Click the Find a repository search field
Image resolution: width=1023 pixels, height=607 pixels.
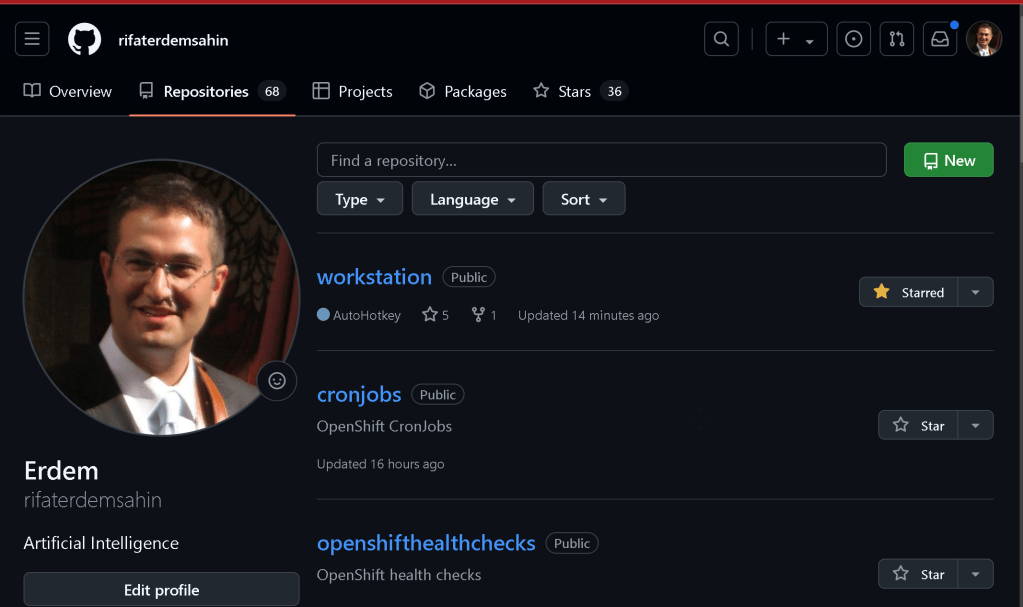pos(602,160)
